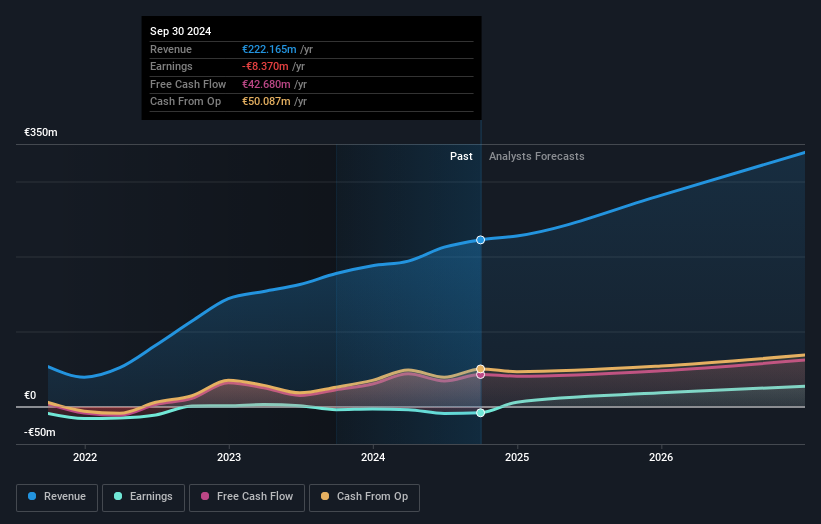
Task: Click the Earnings row label in tooltip
Action: click(171, 66)
